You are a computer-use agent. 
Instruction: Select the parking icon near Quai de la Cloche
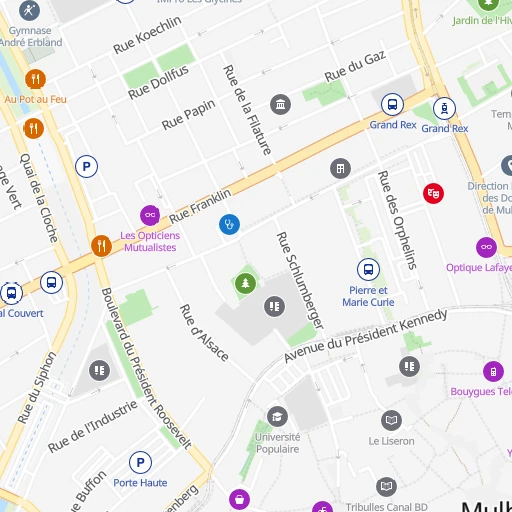[x=86, y=166]
